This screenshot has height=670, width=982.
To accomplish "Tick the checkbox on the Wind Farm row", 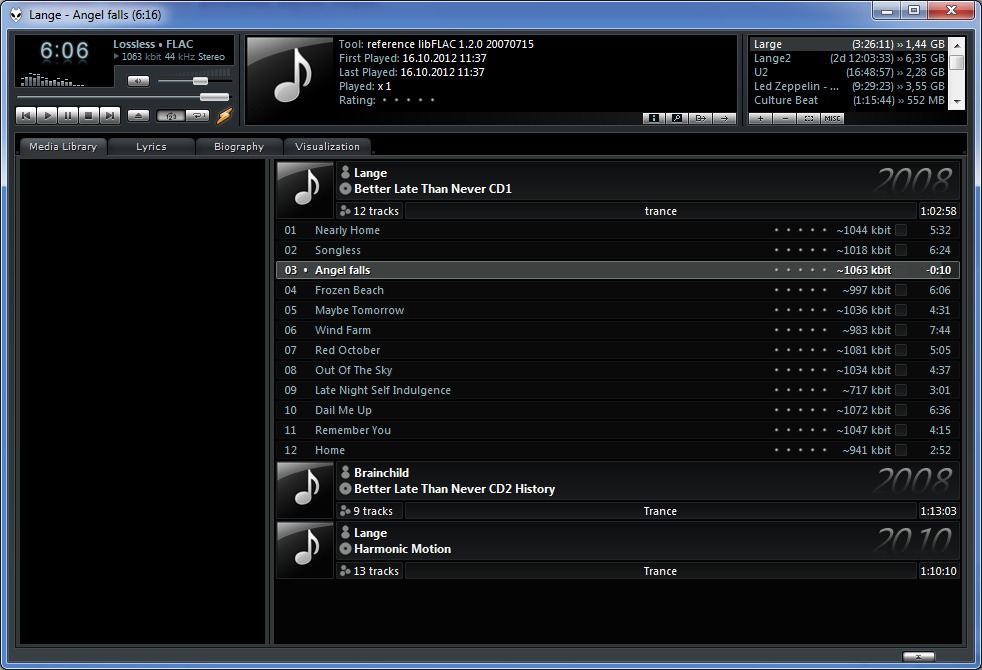I will pos(901,331).
